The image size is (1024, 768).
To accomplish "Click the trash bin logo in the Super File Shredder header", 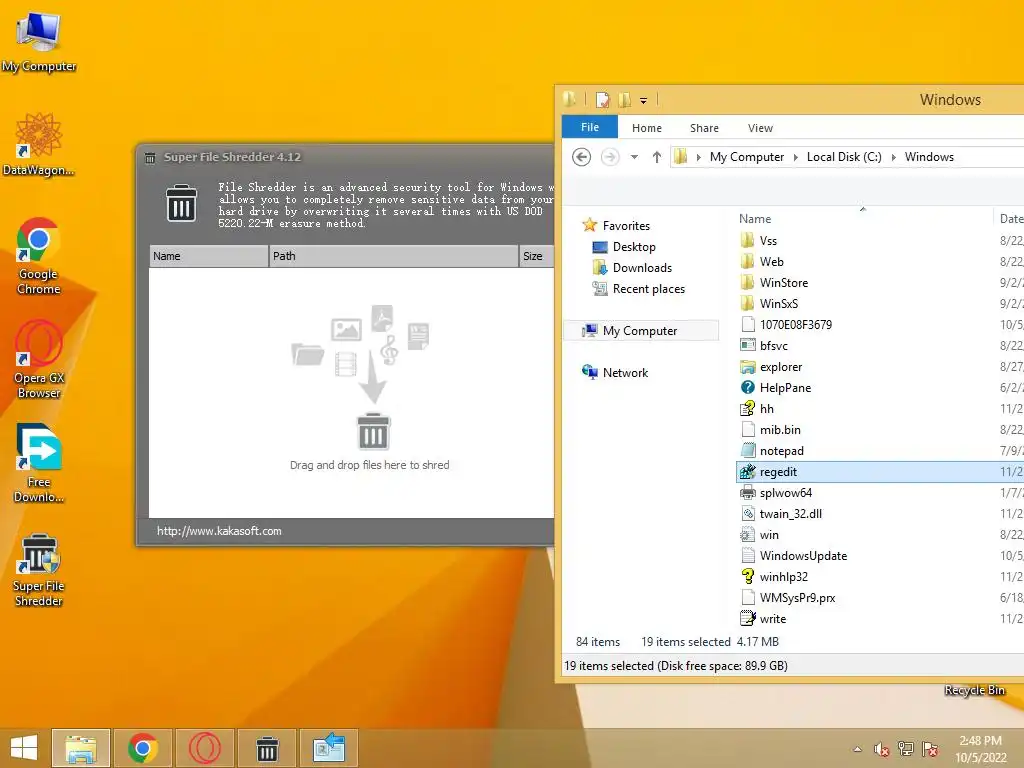I will (181, 203).
